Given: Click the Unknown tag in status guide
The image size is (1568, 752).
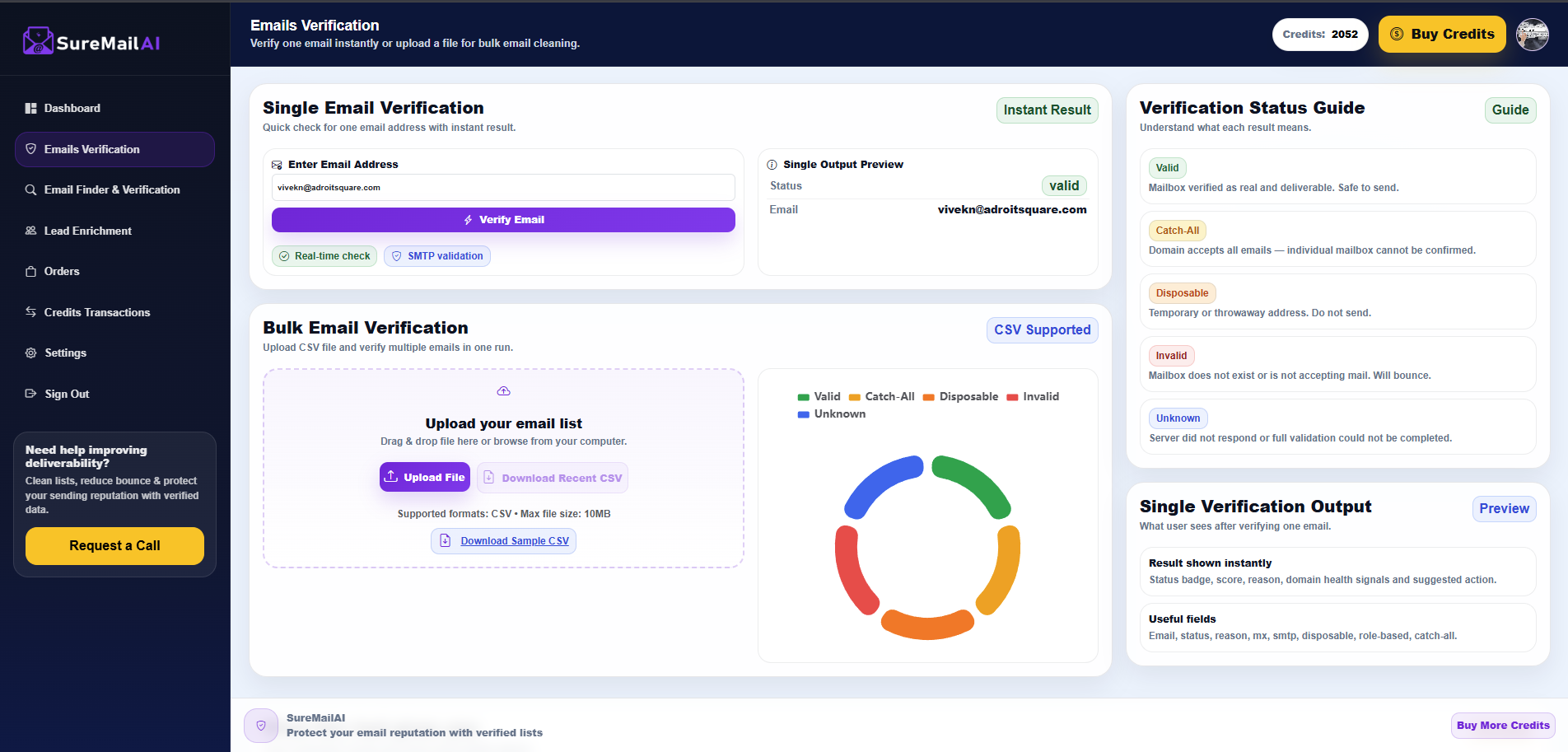Looking at the screenshot, I should click(x=1178, y=418).
